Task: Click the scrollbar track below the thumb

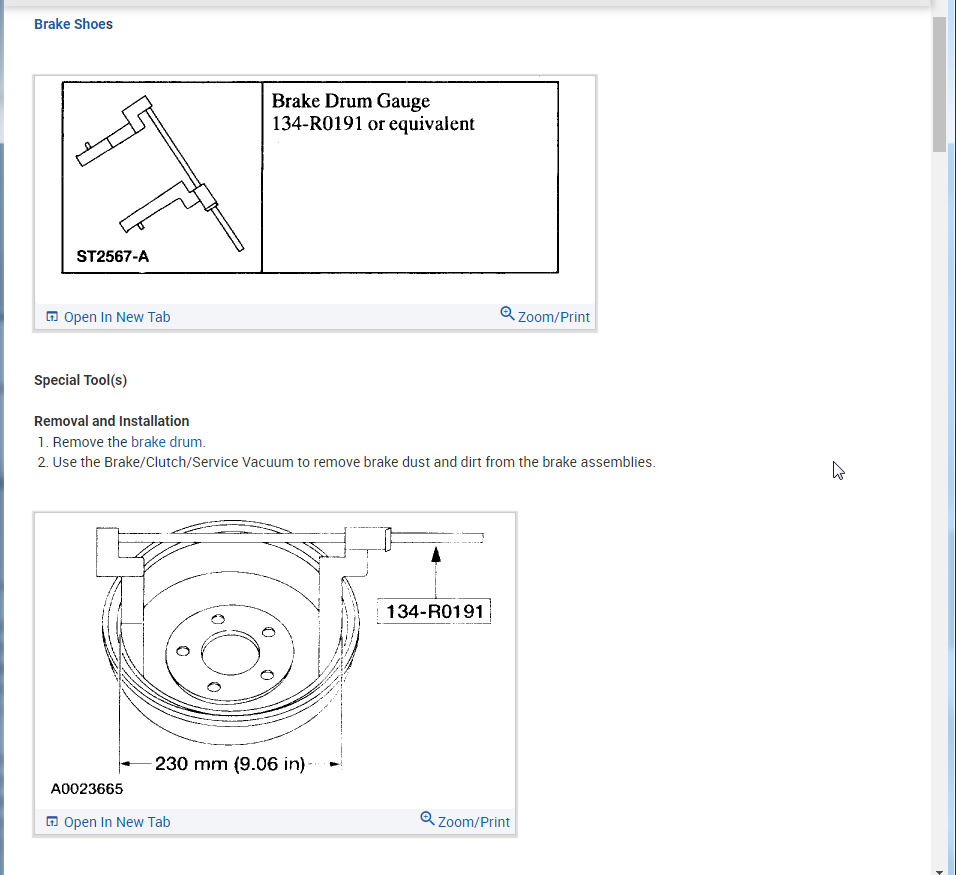Action: [939, 506]
